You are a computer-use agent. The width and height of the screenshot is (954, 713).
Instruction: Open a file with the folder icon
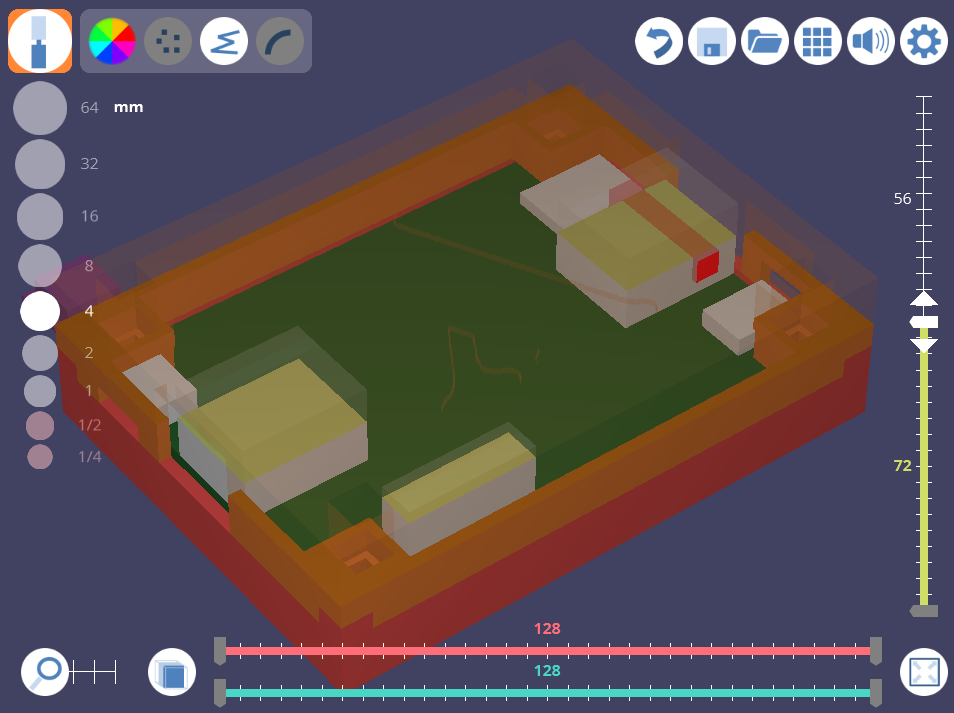(x=765, y=42)
